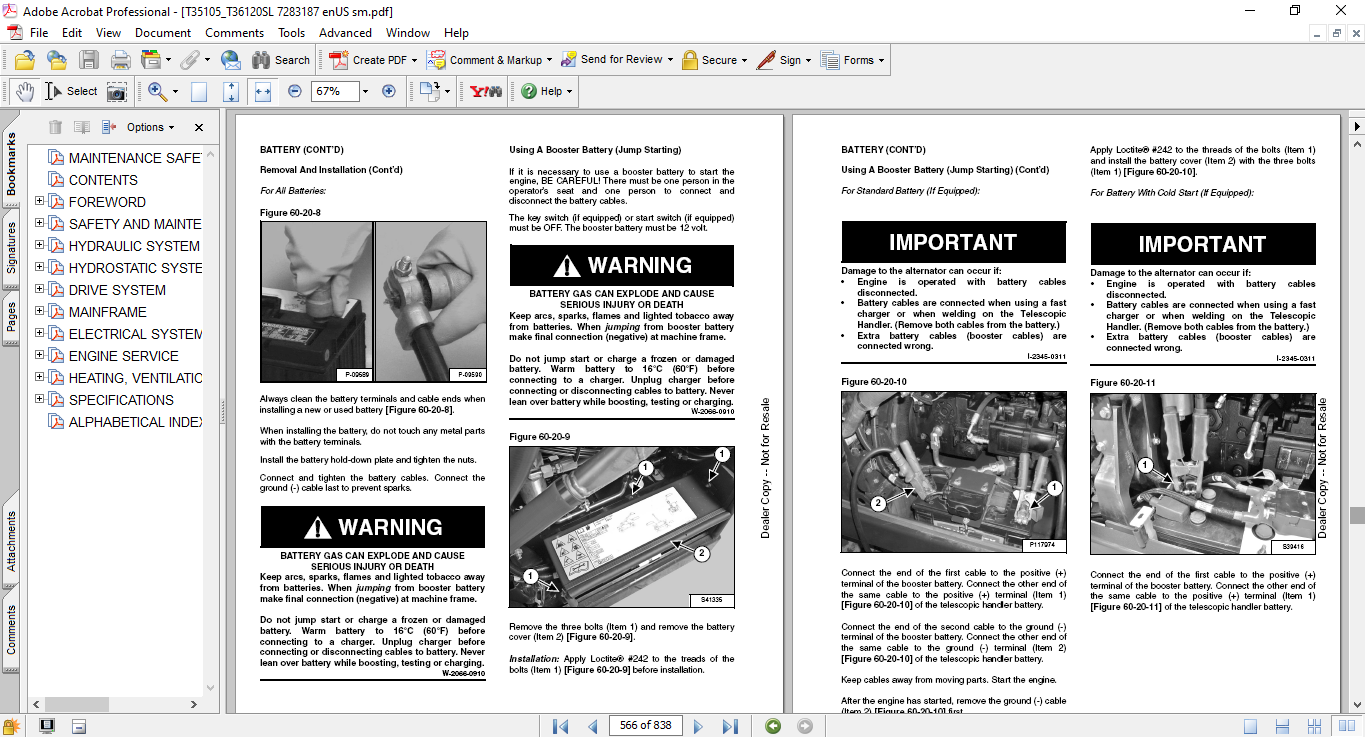Click the page number field 566 of 838

(645, 726)
